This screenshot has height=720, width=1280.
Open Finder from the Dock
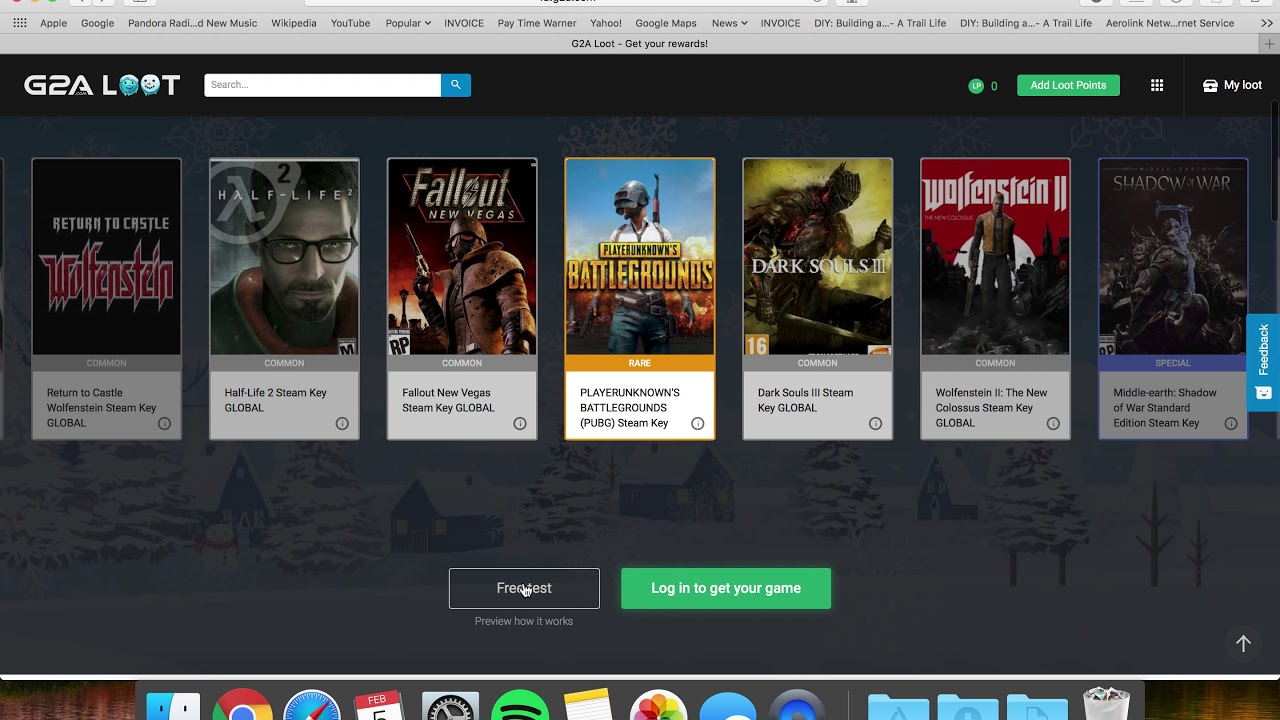pyautogui.click(x=173, y=705)
